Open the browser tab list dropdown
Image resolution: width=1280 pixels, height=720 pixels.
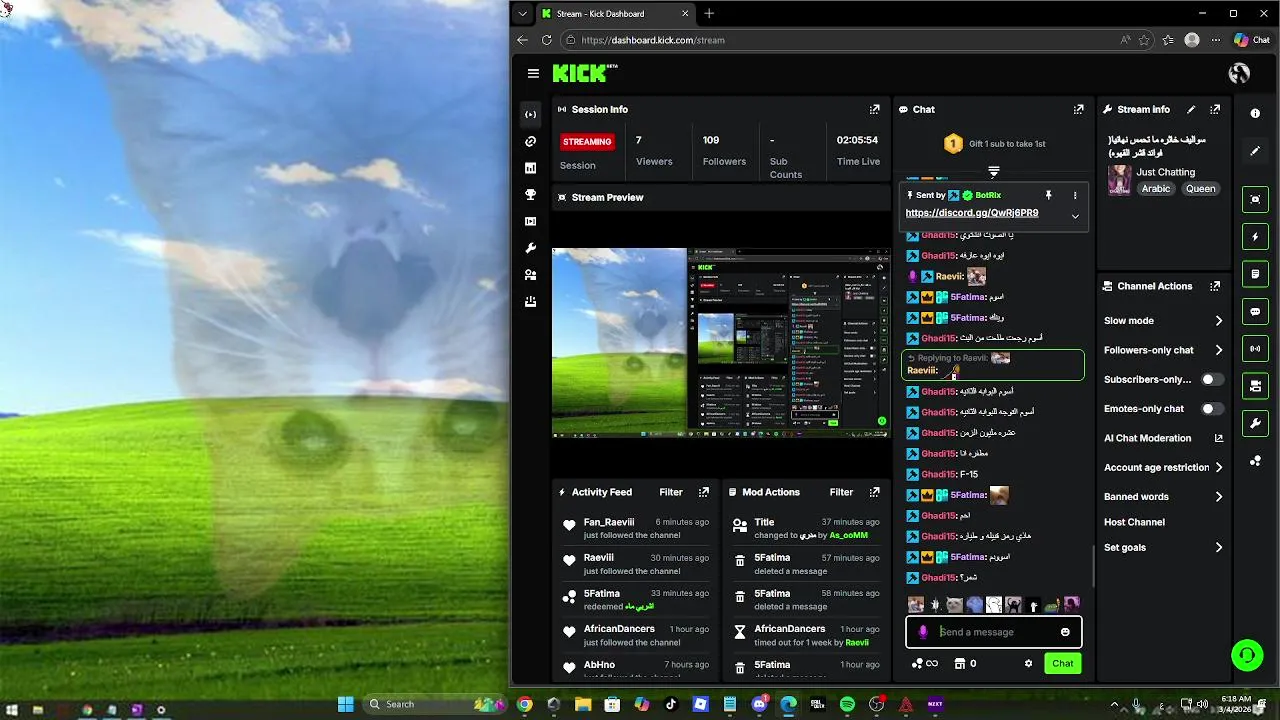point(522,14)
